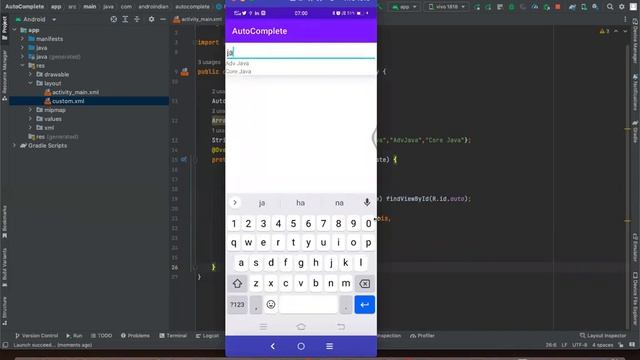The image size is (640, 360).
Task: Open the SDK Manager toolbar icon
Action: click(596, 7)
